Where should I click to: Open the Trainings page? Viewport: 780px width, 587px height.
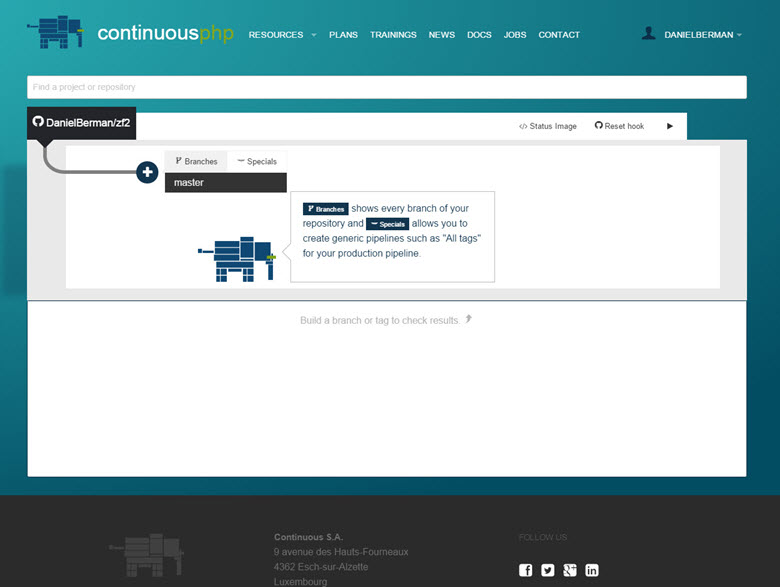coord(393,35)
